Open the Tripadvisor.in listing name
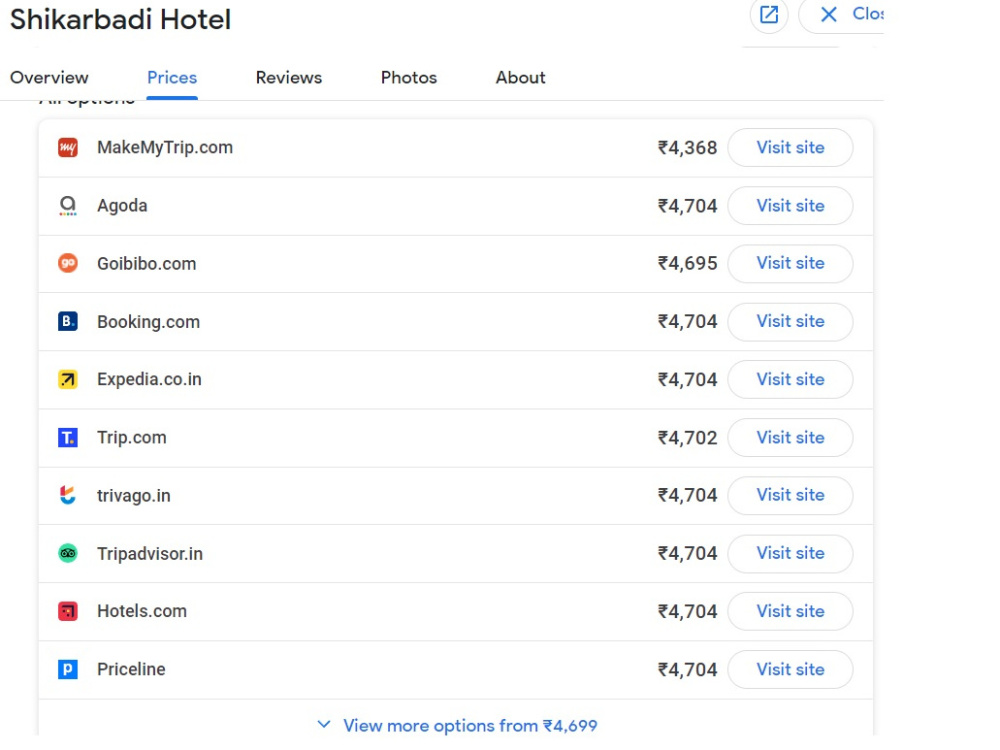This screenshot has height=750, width=1000. tap(150, 554)
